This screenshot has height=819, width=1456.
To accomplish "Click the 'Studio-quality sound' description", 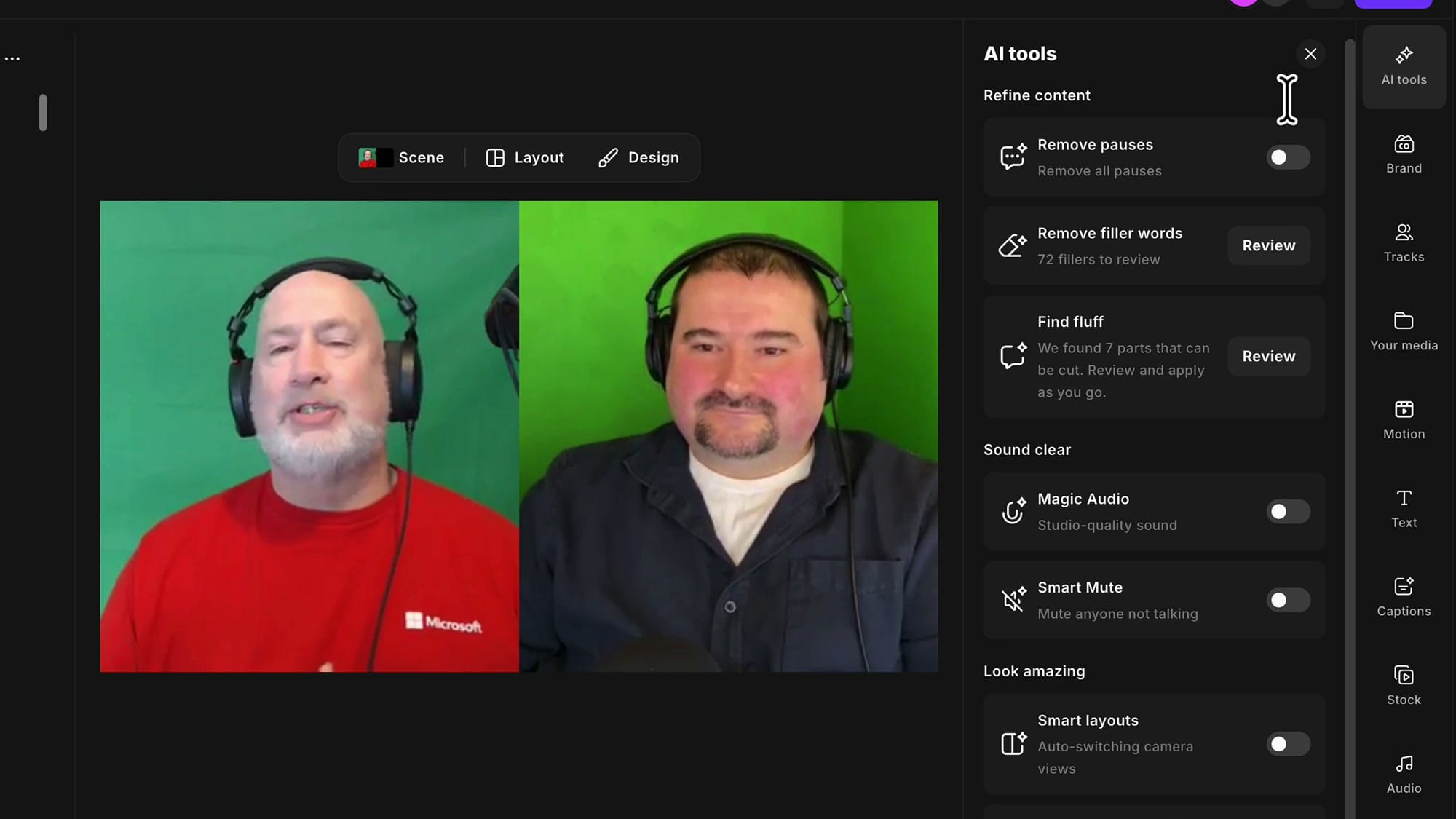I will tap(1107, 525).
